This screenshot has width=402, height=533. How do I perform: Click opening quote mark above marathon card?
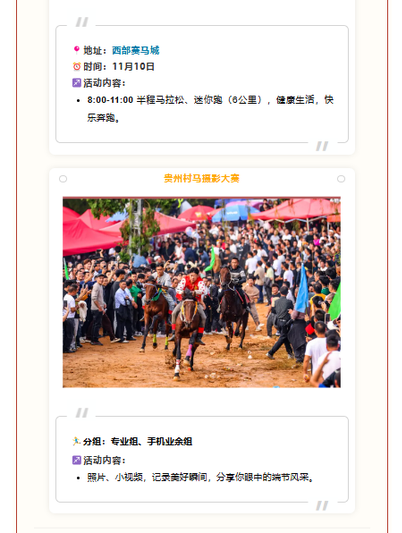(x=82, y=22)
